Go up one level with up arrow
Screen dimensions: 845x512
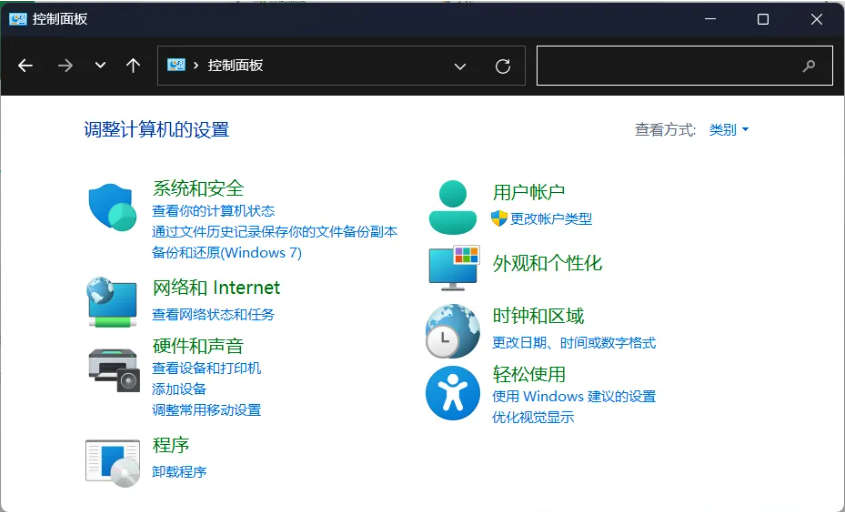(133, 66)
